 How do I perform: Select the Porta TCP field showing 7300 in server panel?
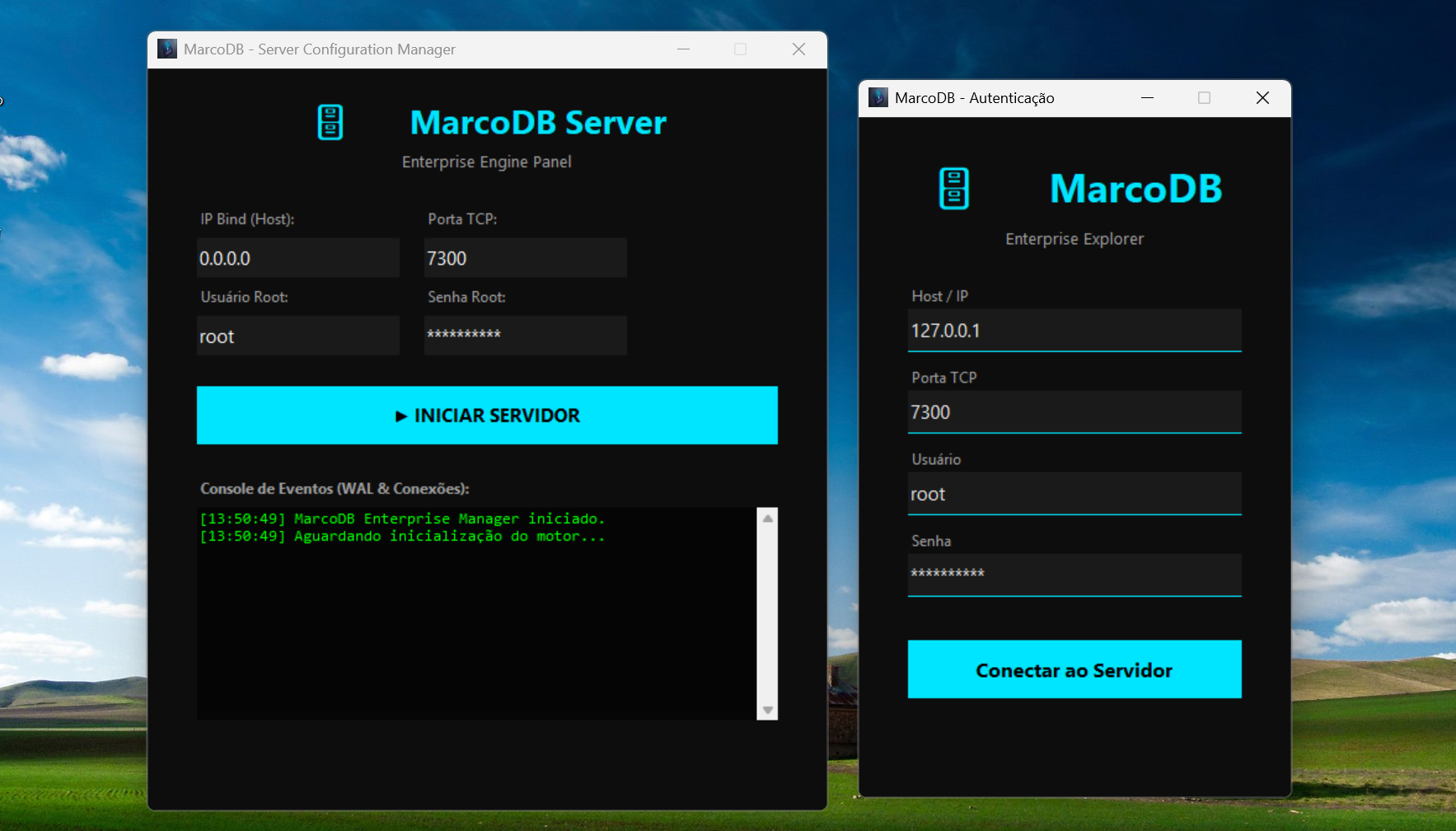tap(525, 257)
